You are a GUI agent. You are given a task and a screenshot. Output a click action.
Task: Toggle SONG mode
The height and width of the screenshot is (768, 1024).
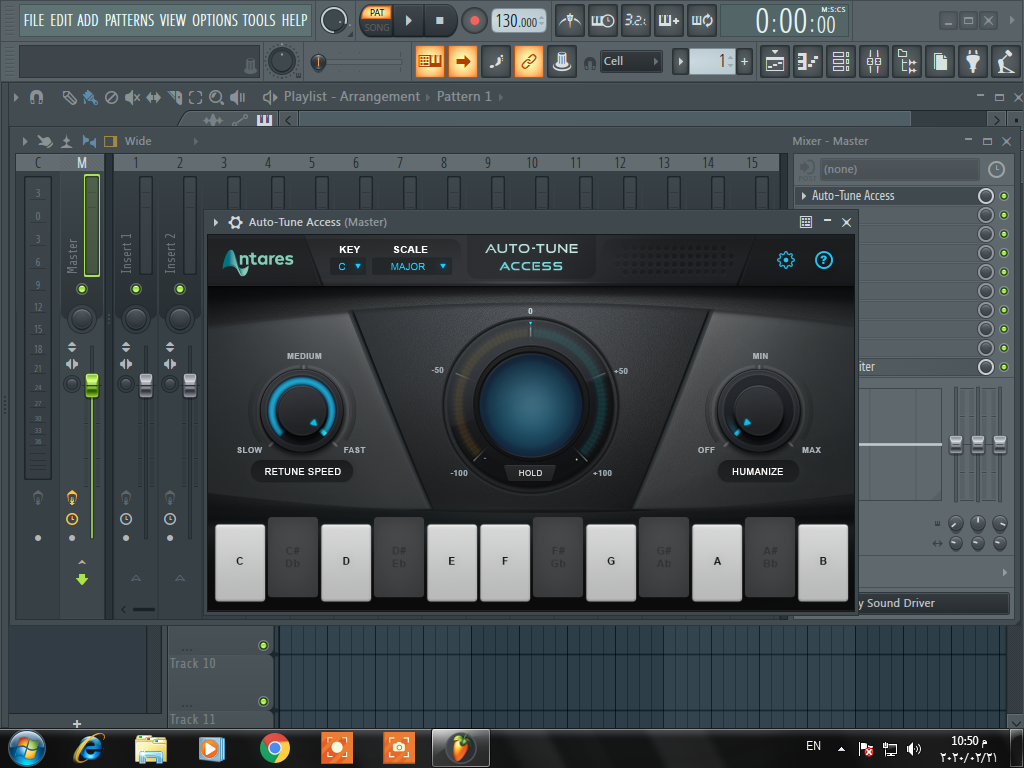[x=377, y=27]
